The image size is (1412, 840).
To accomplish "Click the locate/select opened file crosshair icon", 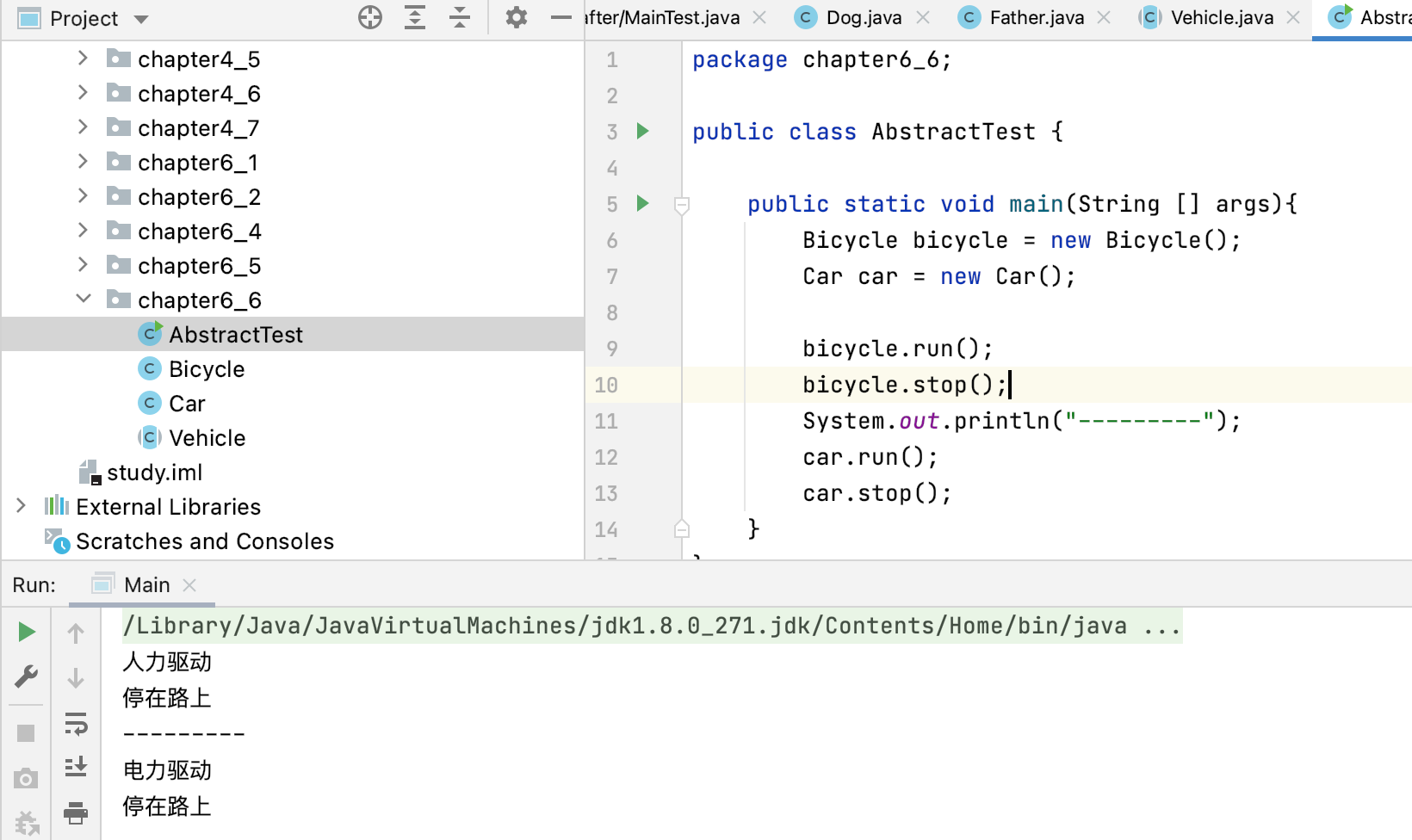I will 370,17.
